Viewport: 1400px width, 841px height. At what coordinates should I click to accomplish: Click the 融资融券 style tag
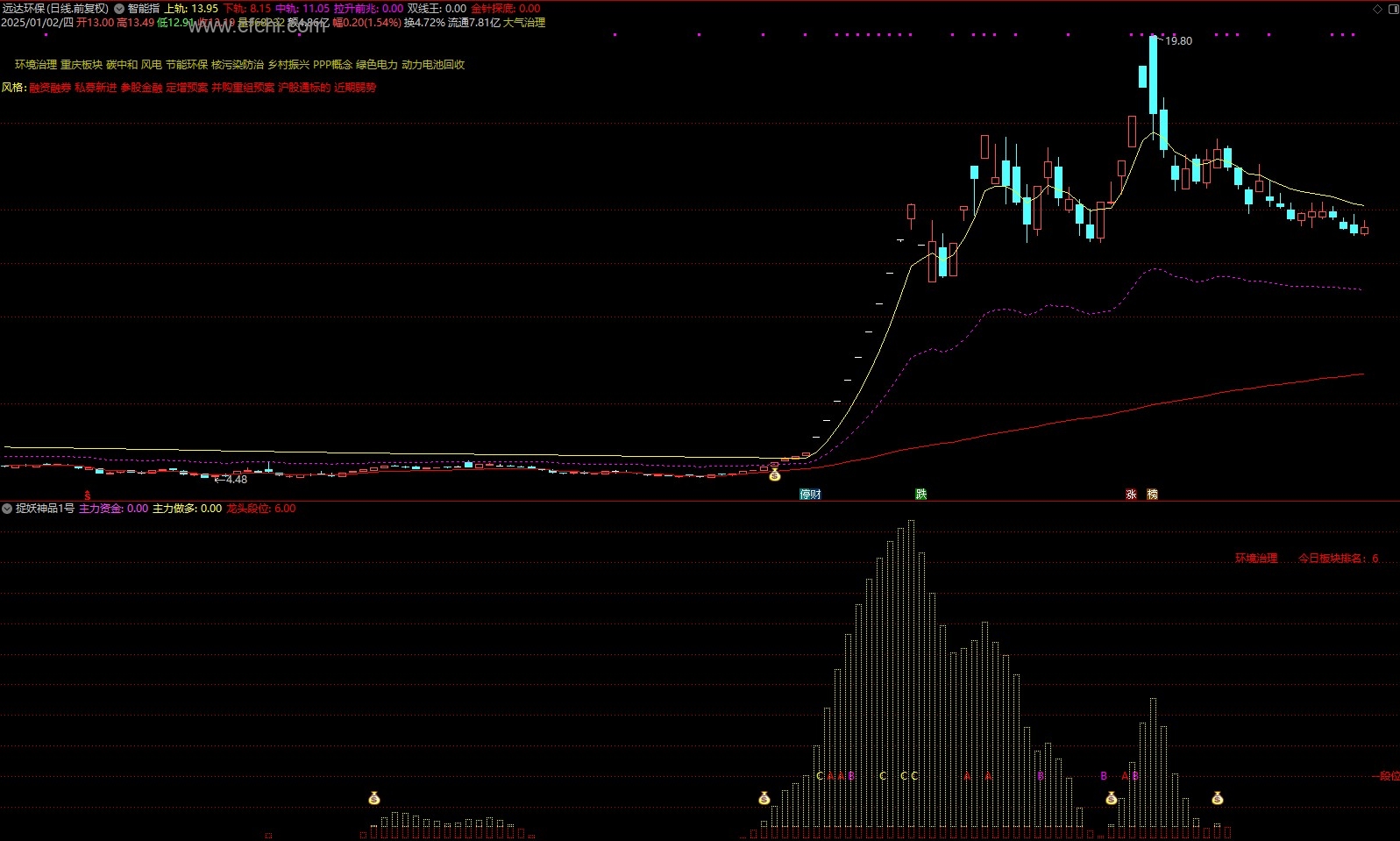50,88
